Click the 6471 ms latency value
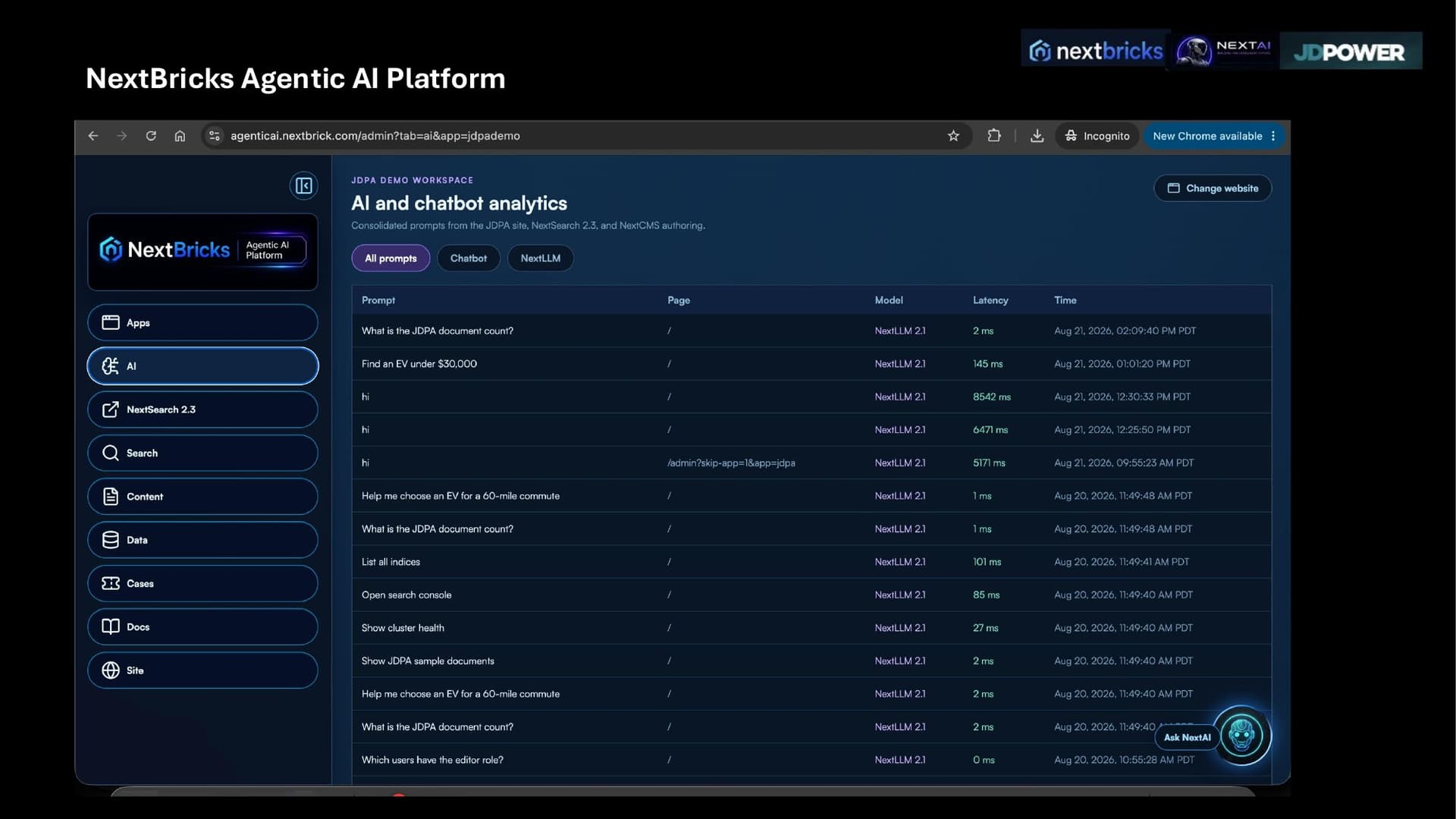 [x=990, y=430]
